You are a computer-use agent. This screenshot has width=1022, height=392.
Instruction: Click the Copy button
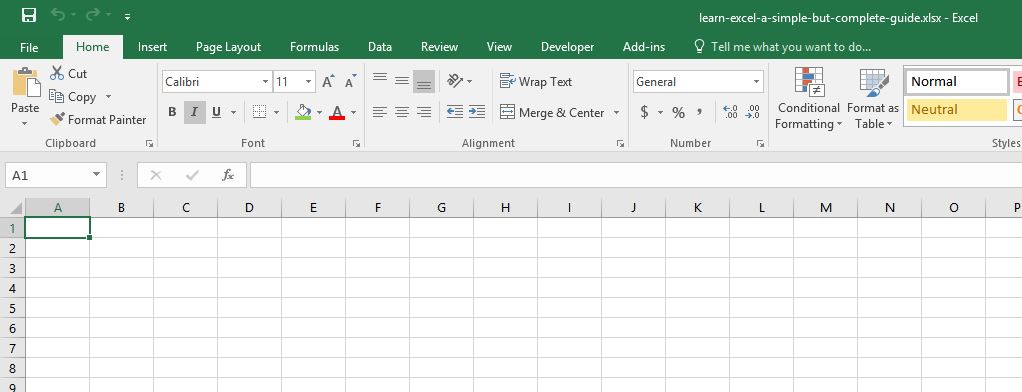[x=73, y=97]
